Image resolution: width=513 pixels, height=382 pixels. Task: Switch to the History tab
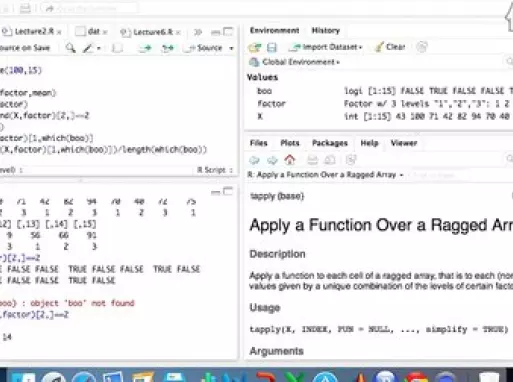[325, 31]
